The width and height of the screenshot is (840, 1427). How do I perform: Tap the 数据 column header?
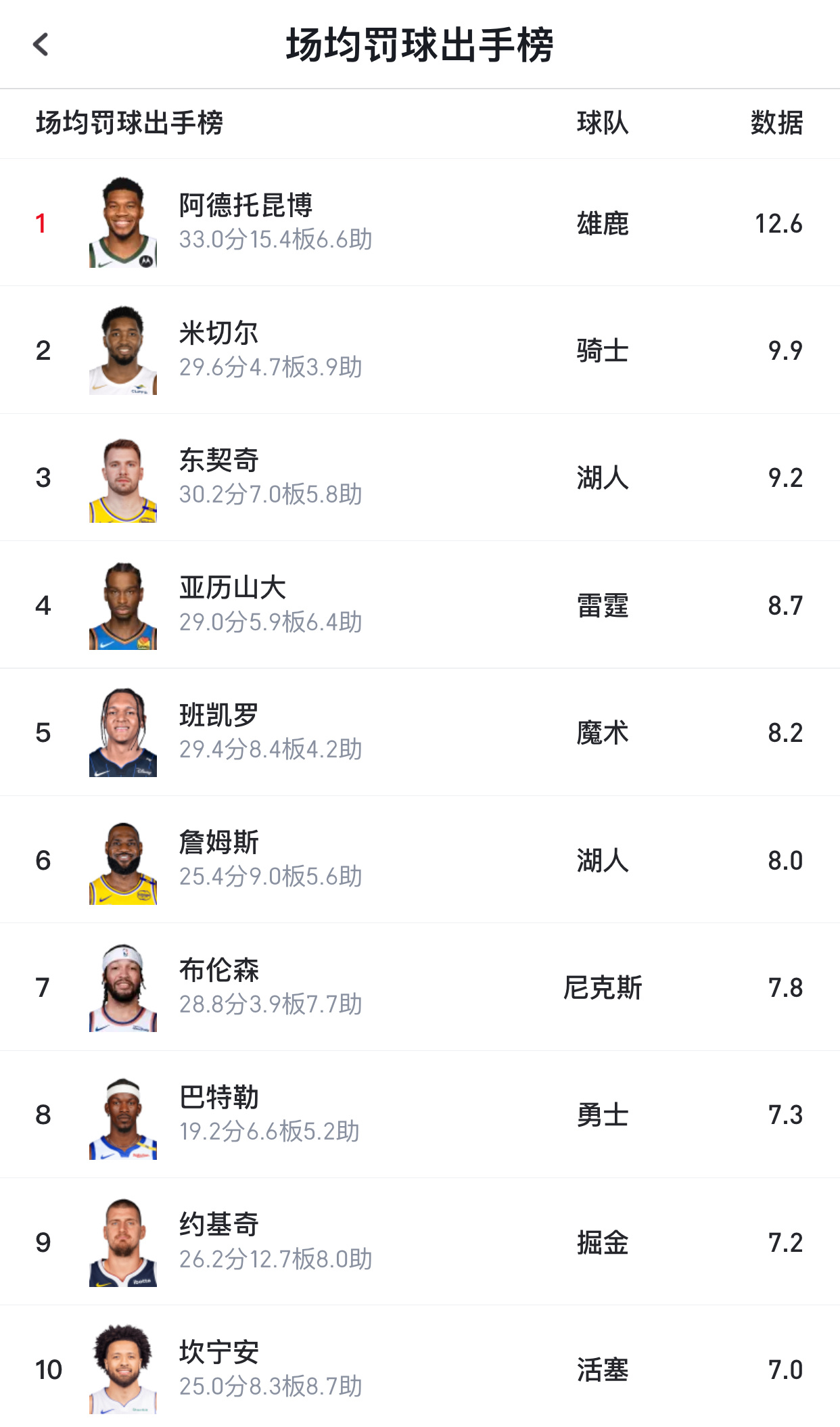pyautogui.click(x=776, y=123)
